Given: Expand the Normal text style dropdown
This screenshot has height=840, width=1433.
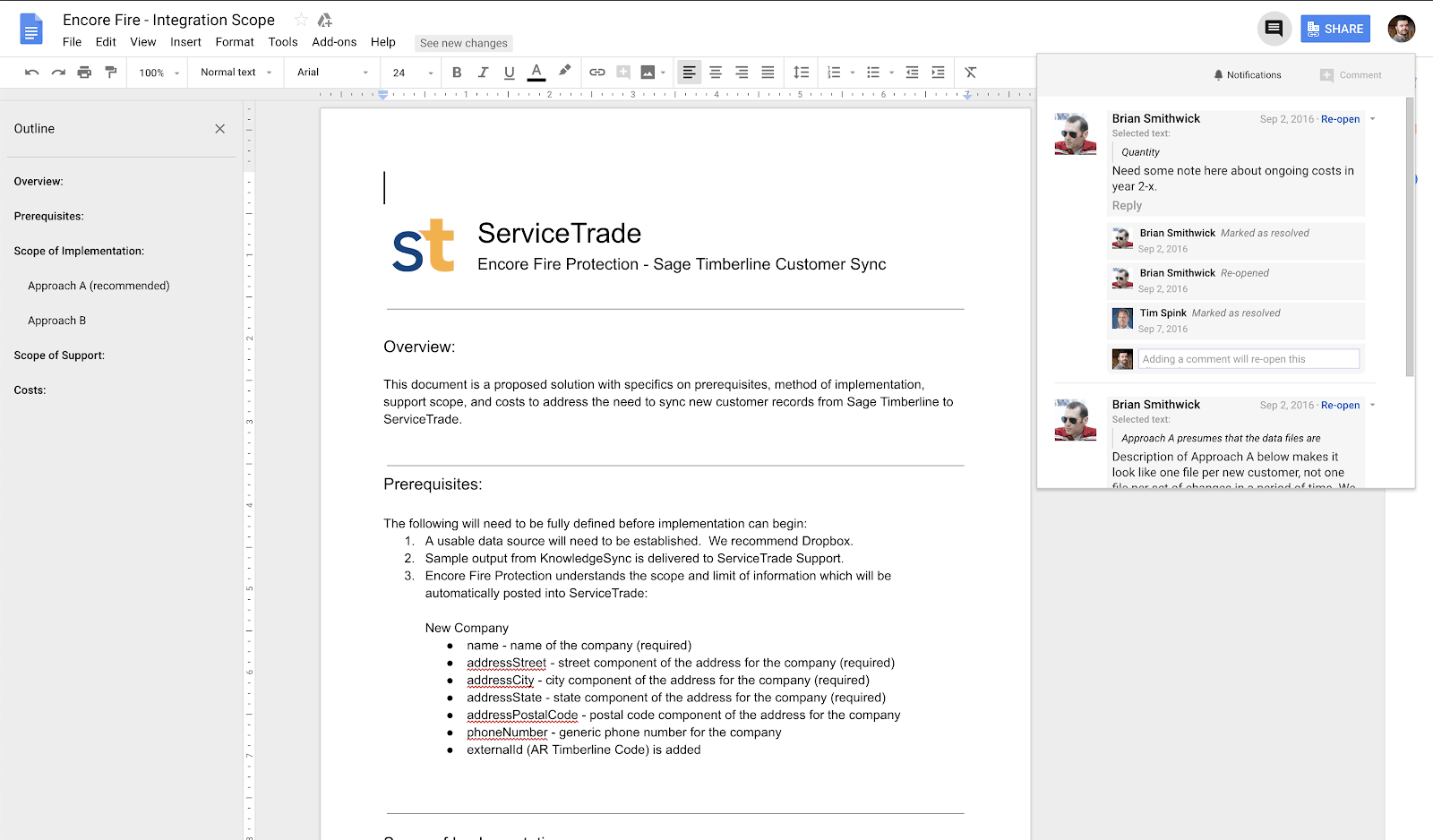Looking at the screenshot, I should (236, 73).
